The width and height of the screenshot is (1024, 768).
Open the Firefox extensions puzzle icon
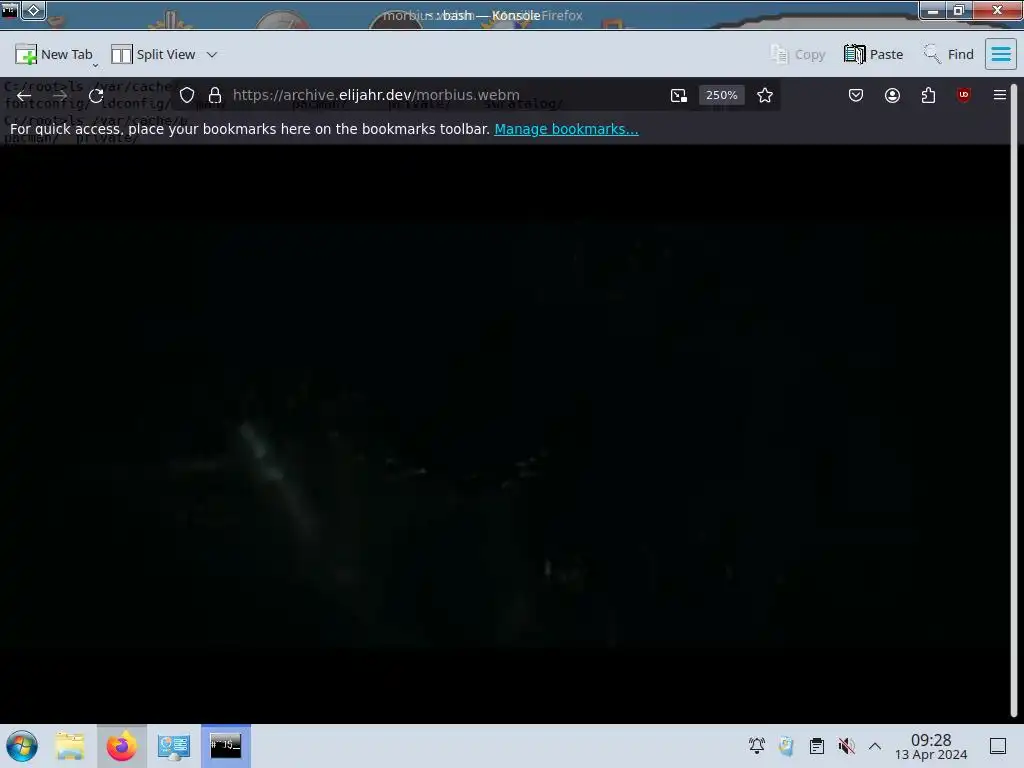pyautogui.click(x=928, y=95)
